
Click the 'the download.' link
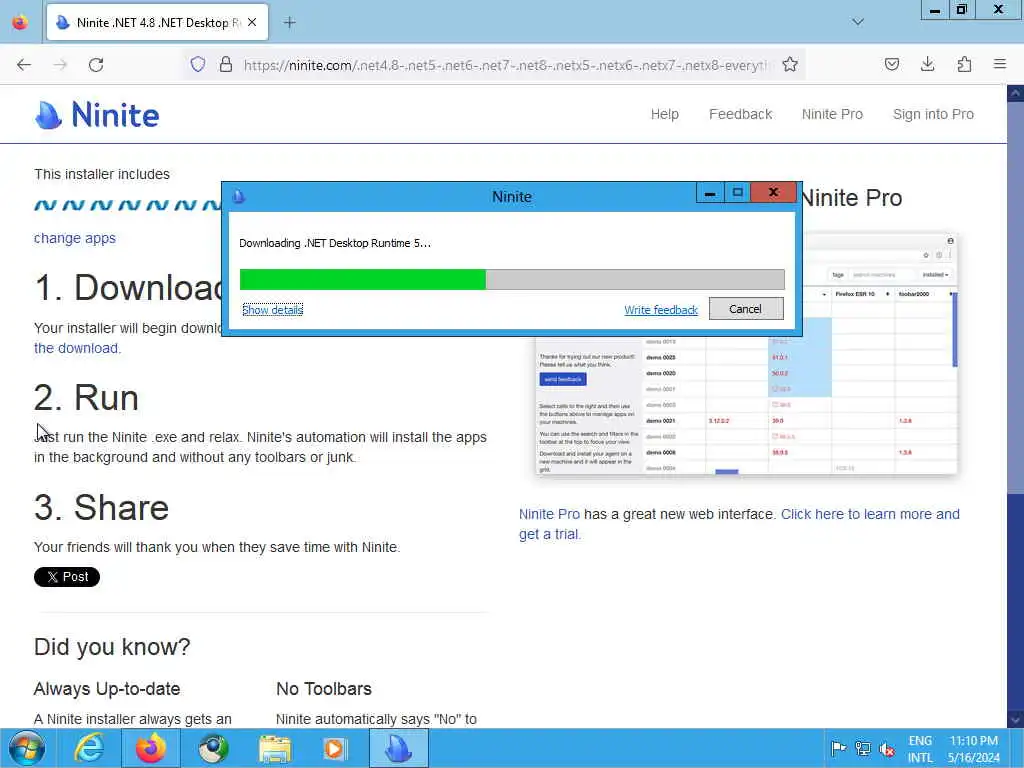click(78, 348)
